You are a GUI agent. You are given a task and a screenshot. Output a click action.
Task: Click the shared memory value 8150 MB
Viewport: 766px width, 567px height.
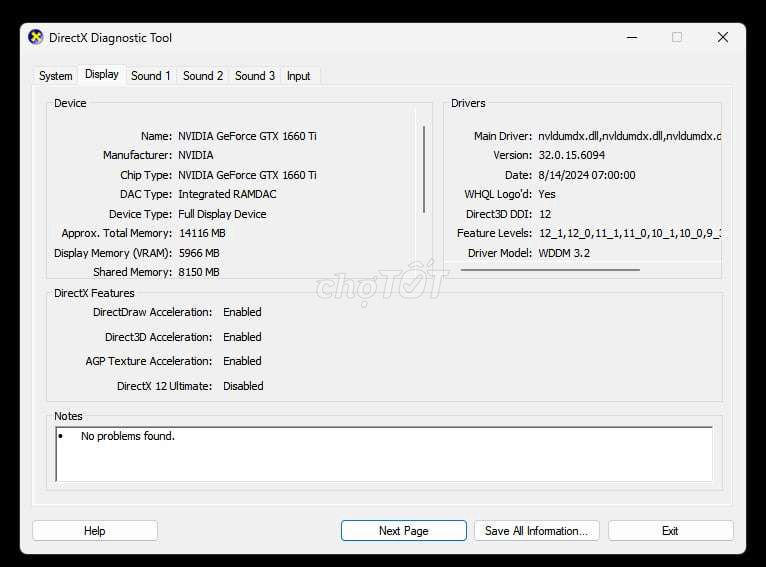point(199,272)
